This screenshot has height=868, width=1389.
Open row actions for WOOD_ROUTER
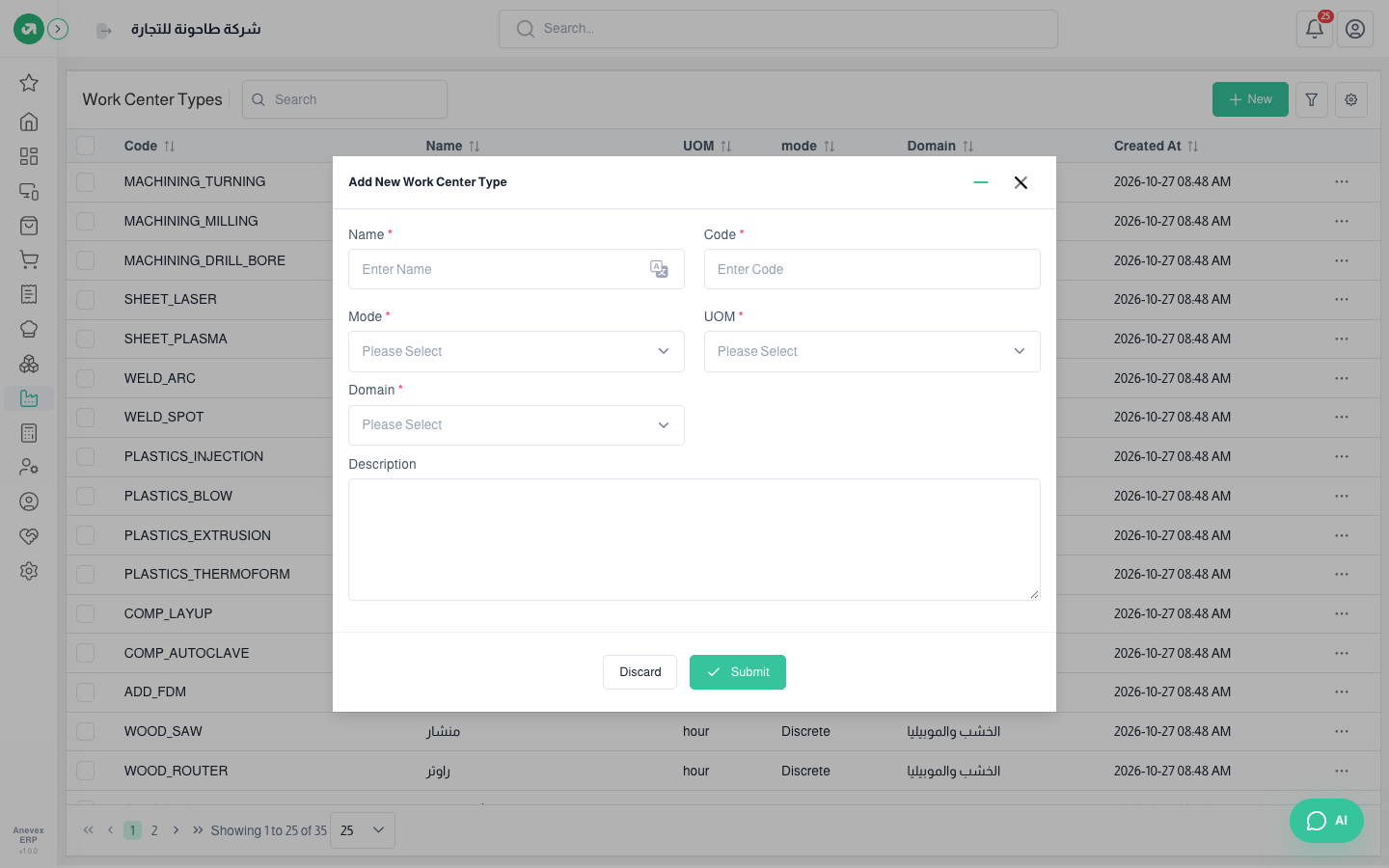[x=1342, y=771]
